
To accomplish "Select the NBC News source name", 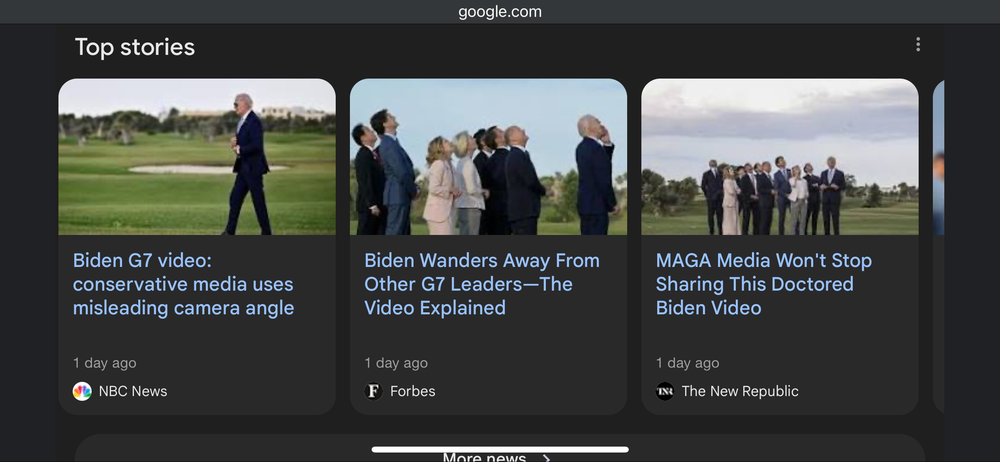I will [133, 391].
